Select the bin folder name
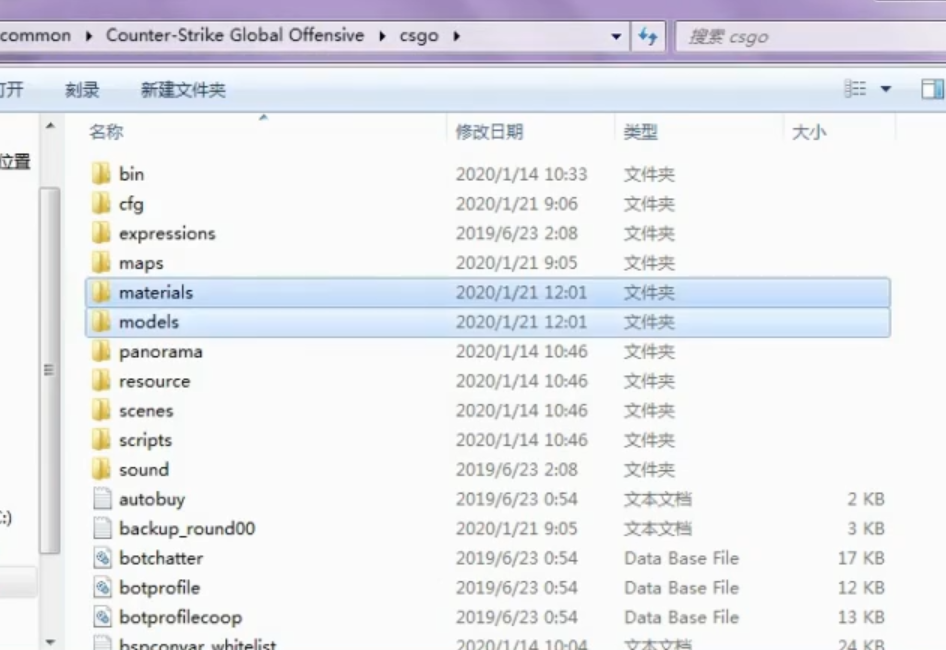 tap(132, 174)
